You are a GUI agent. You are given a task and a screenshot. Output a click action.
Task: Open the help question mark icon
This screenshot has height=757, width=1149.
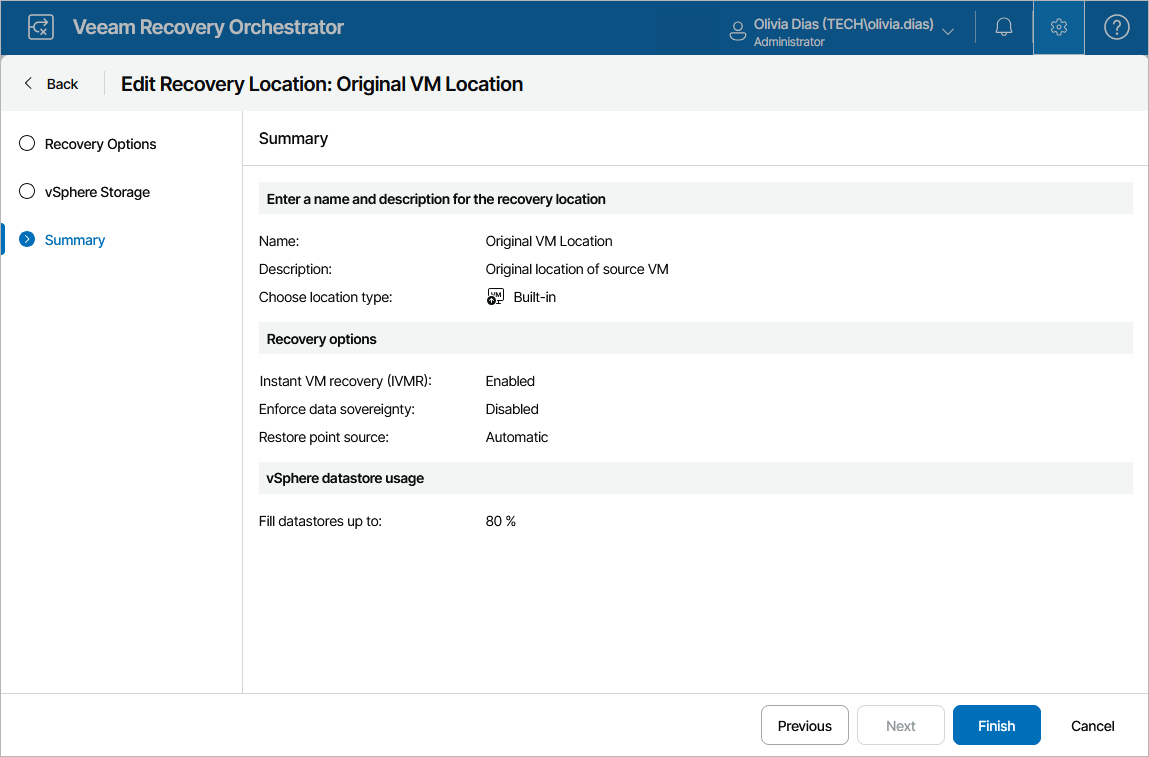click(x=1116, y=27)
